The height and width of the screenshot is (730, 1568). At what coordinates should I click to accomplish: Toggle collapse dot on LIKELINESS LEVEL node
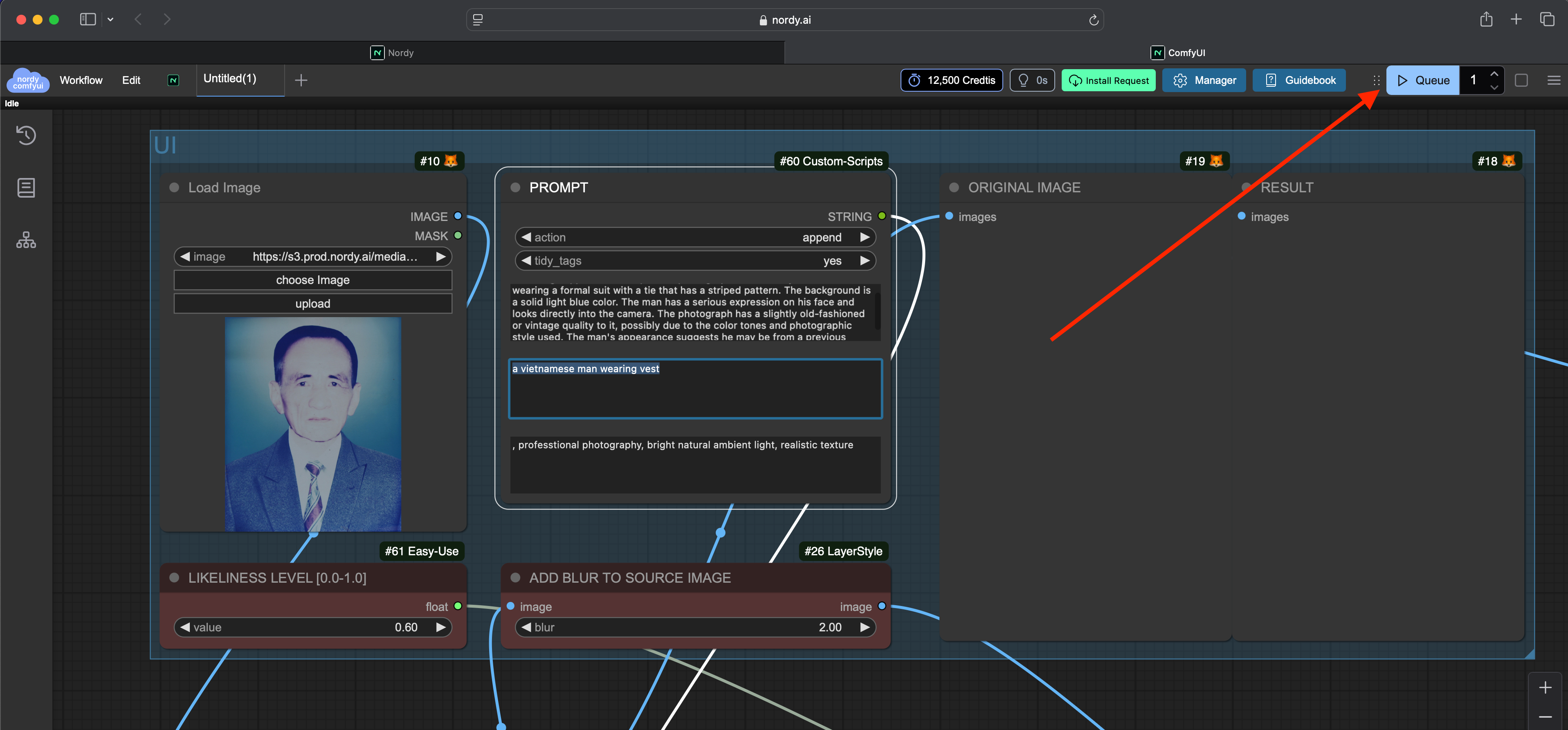coord(174,578)
